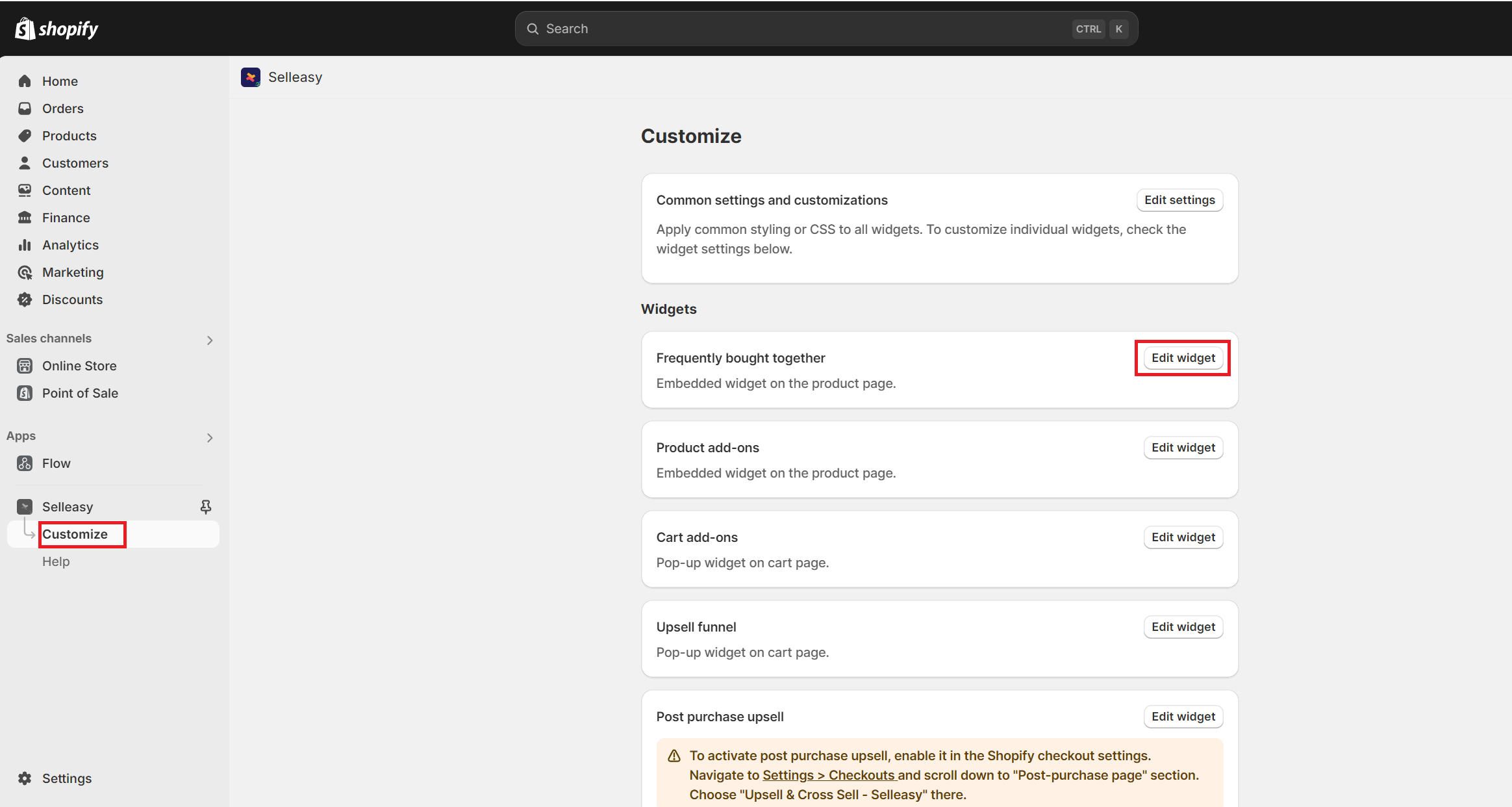Edit the Cart add-ons widget
Viewport: 1512px width, 807px height.
[1183, 537]
